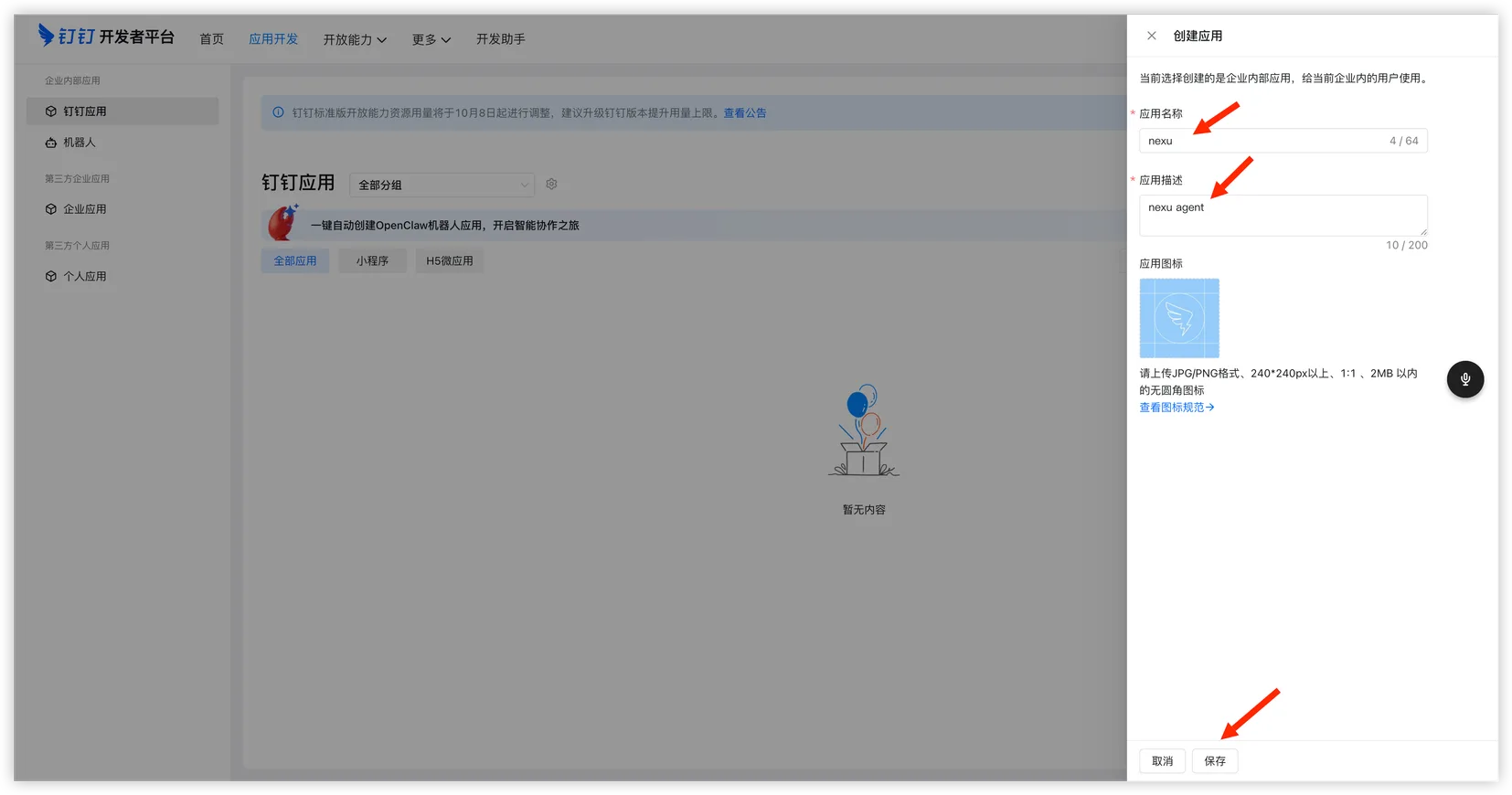Open 个人应用 in the sidebar
1512x795 pixels.
pos(85,276)
